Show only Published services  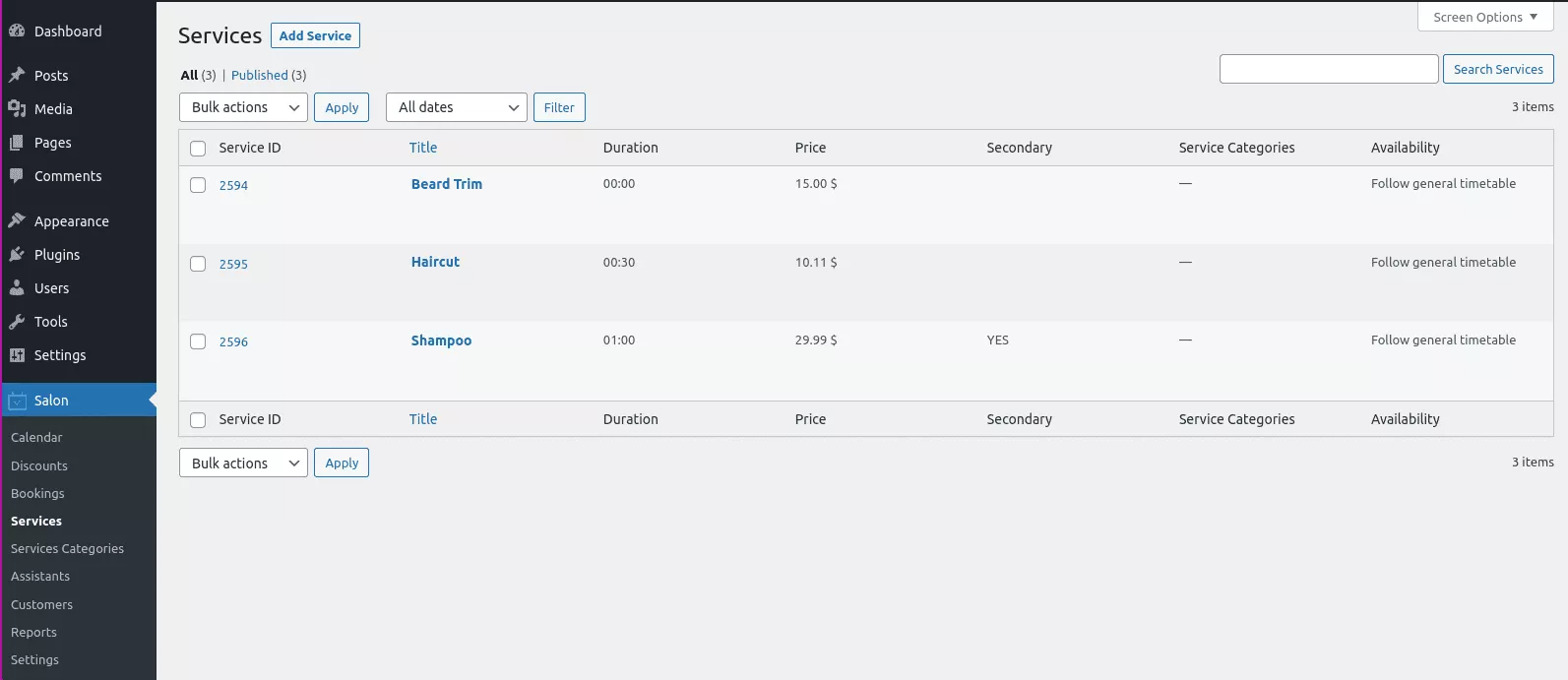260,75
